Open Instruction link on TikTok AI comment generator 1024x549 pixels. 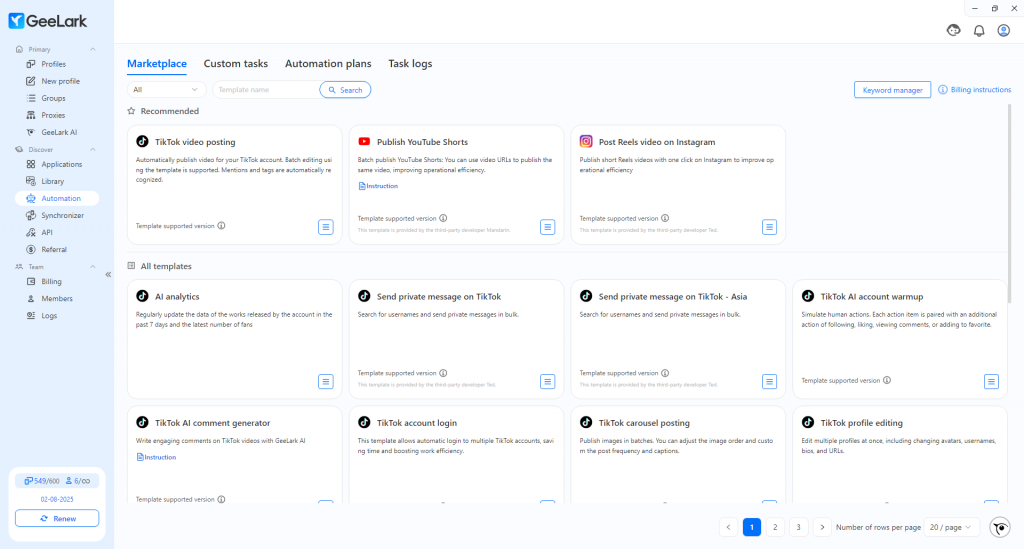click(x=156, y=457)
